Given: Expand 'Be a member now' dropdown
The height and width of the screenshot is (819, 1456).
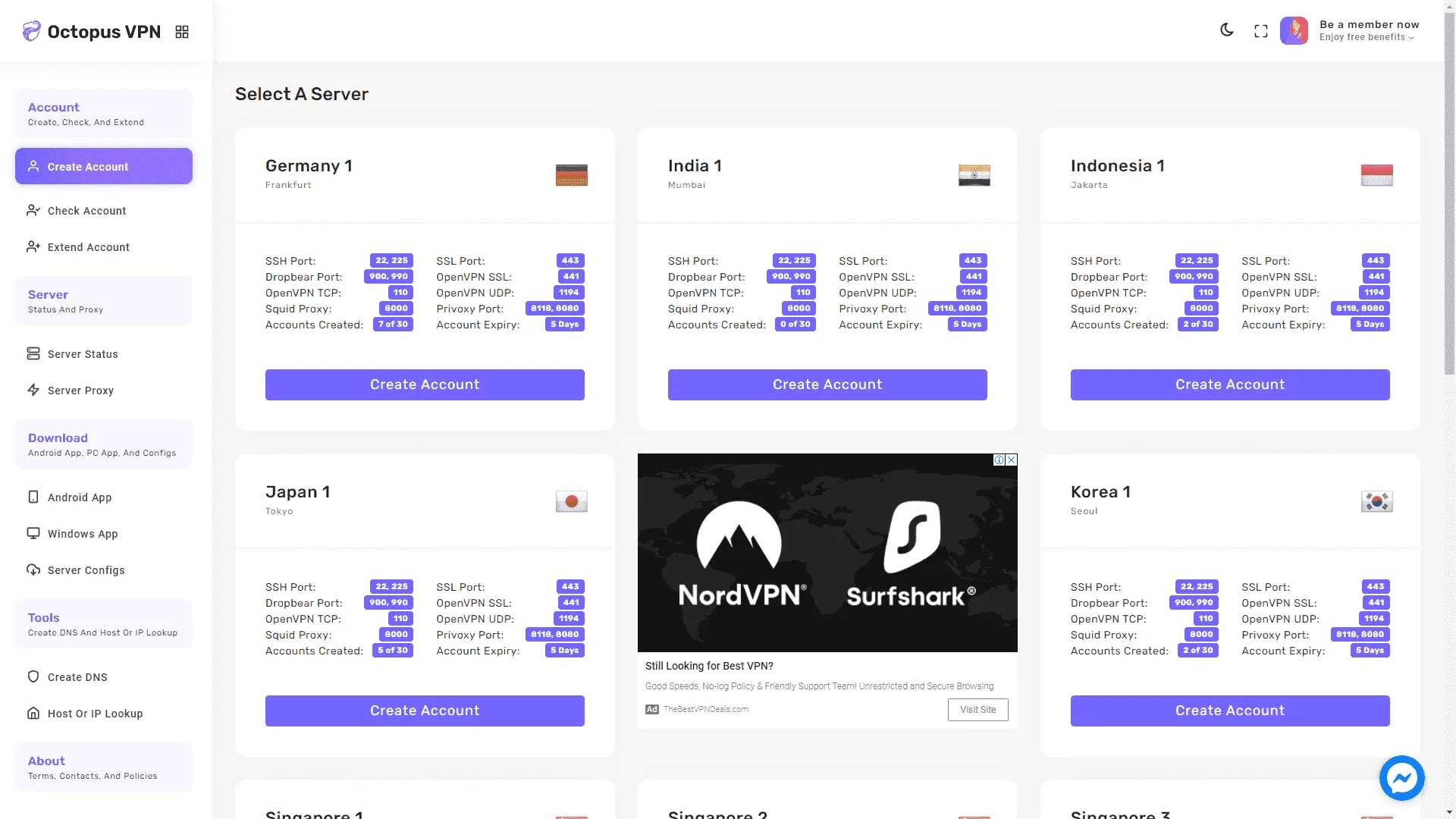Looking at the screenshot, I should (1369, 30).
